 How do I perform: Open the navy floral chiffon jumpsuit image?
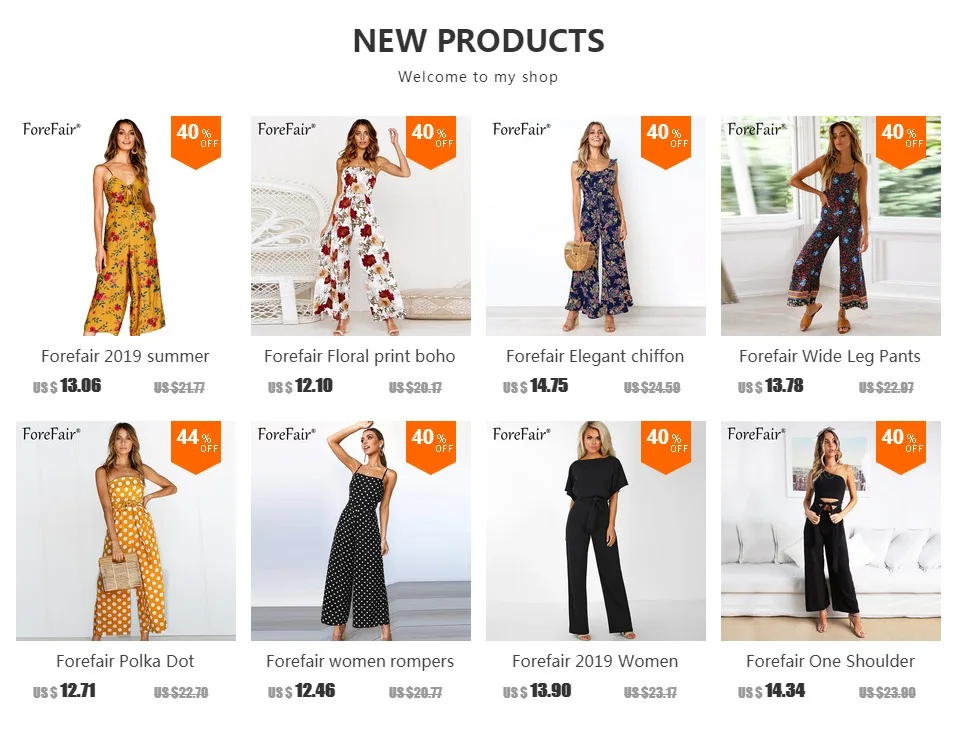596,225
